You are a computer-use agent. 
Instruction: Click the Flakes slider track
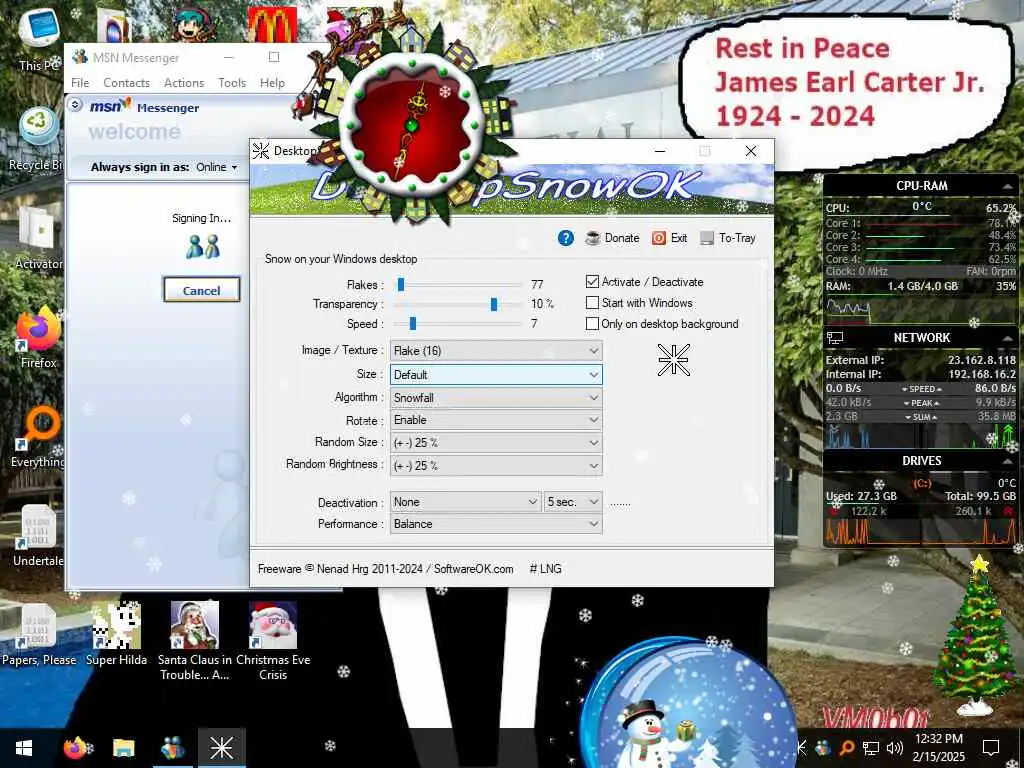coord(460,285)
